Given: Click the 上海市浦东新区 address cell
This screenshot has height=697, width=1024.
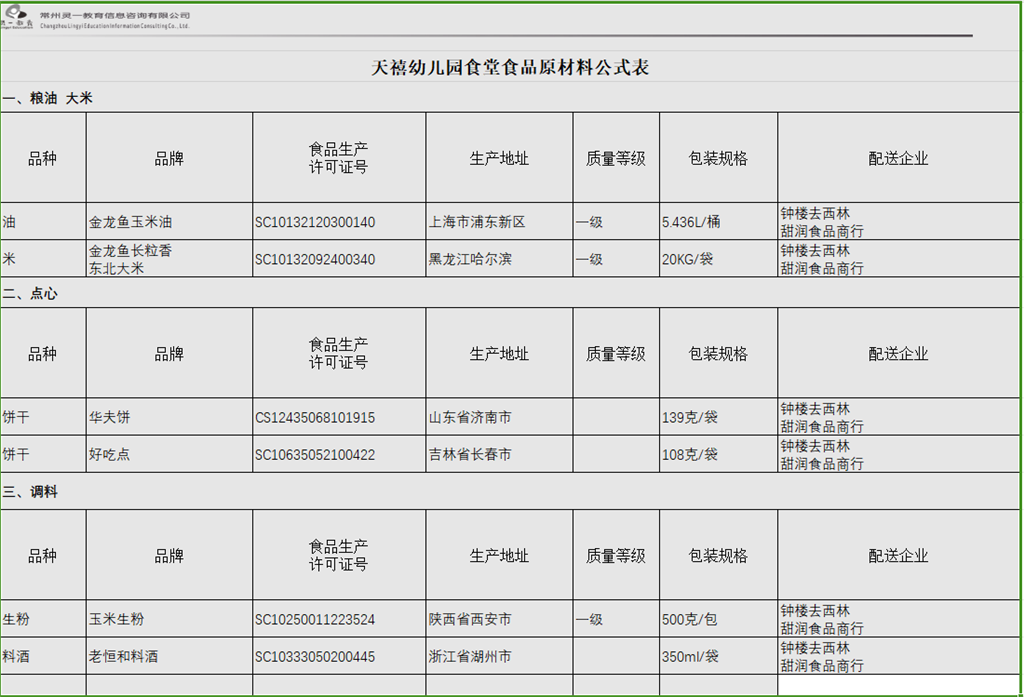Looking at the screenshot, I should point(498,222).
